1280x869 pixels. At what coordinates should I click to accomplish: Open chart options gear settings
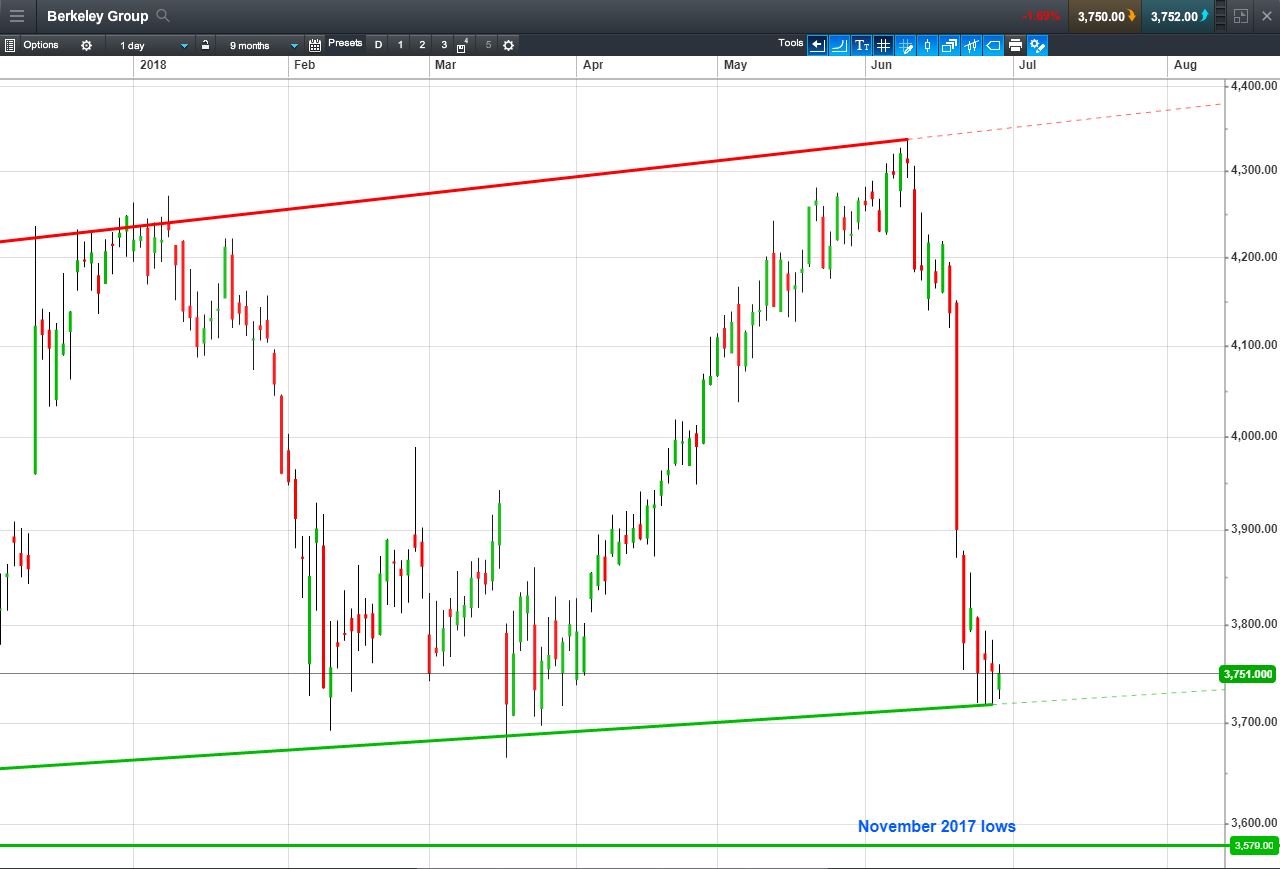tap(86, 45)
